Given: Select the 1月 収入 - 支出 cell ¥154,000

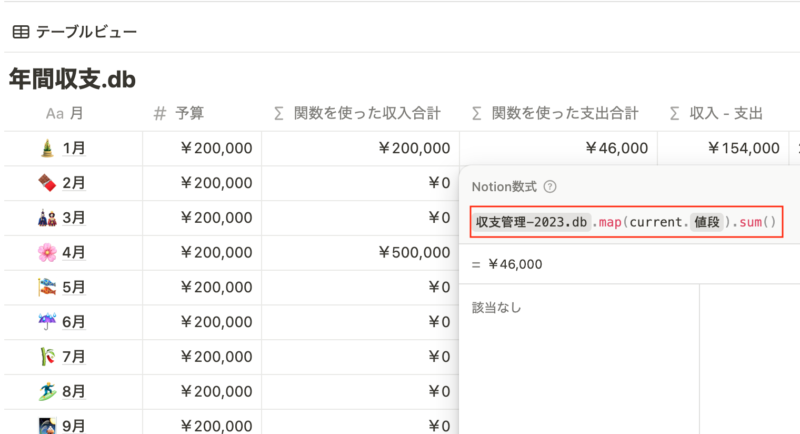Looking at the screenshot, I should click(723, 148).
